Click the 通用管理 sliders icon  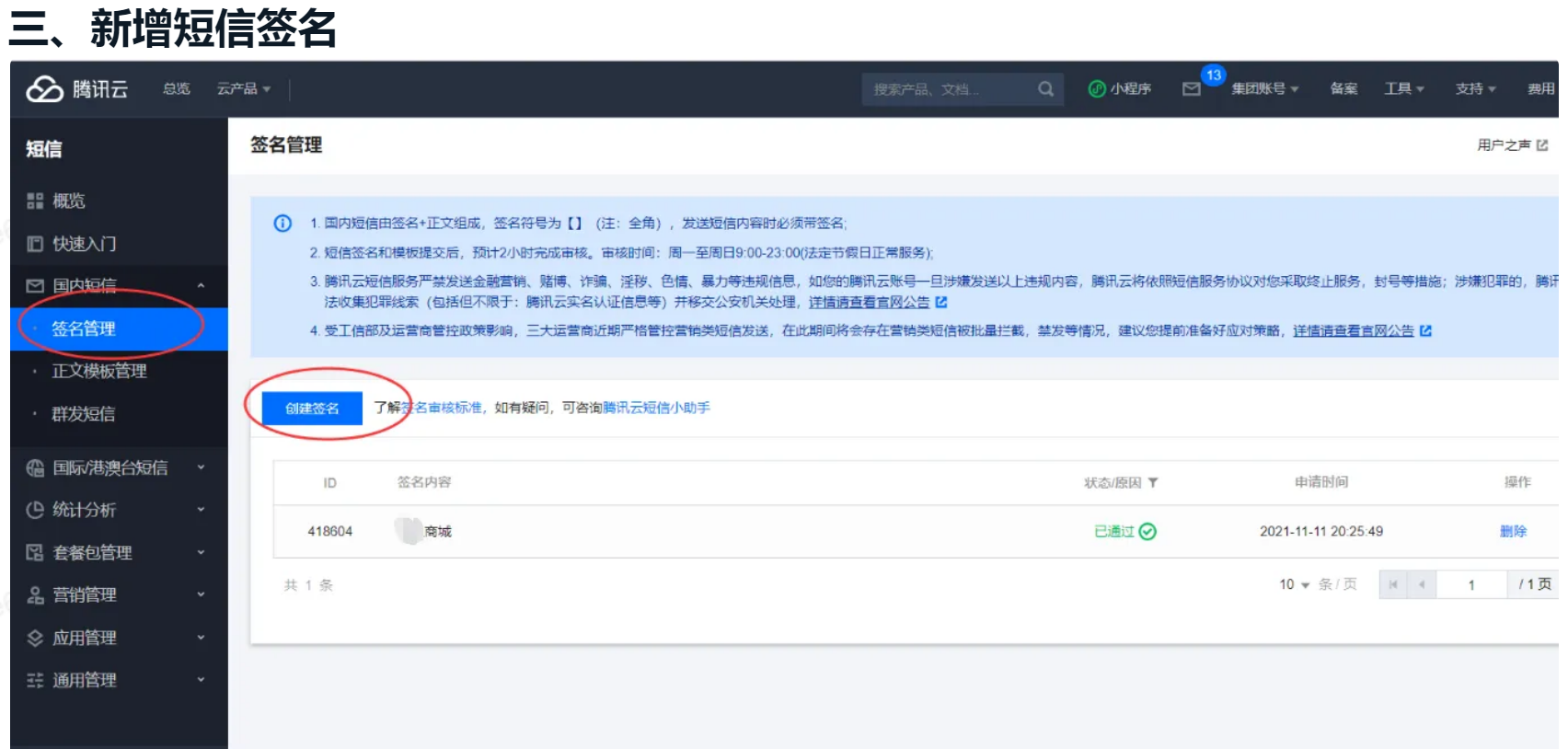coord(35,680)
